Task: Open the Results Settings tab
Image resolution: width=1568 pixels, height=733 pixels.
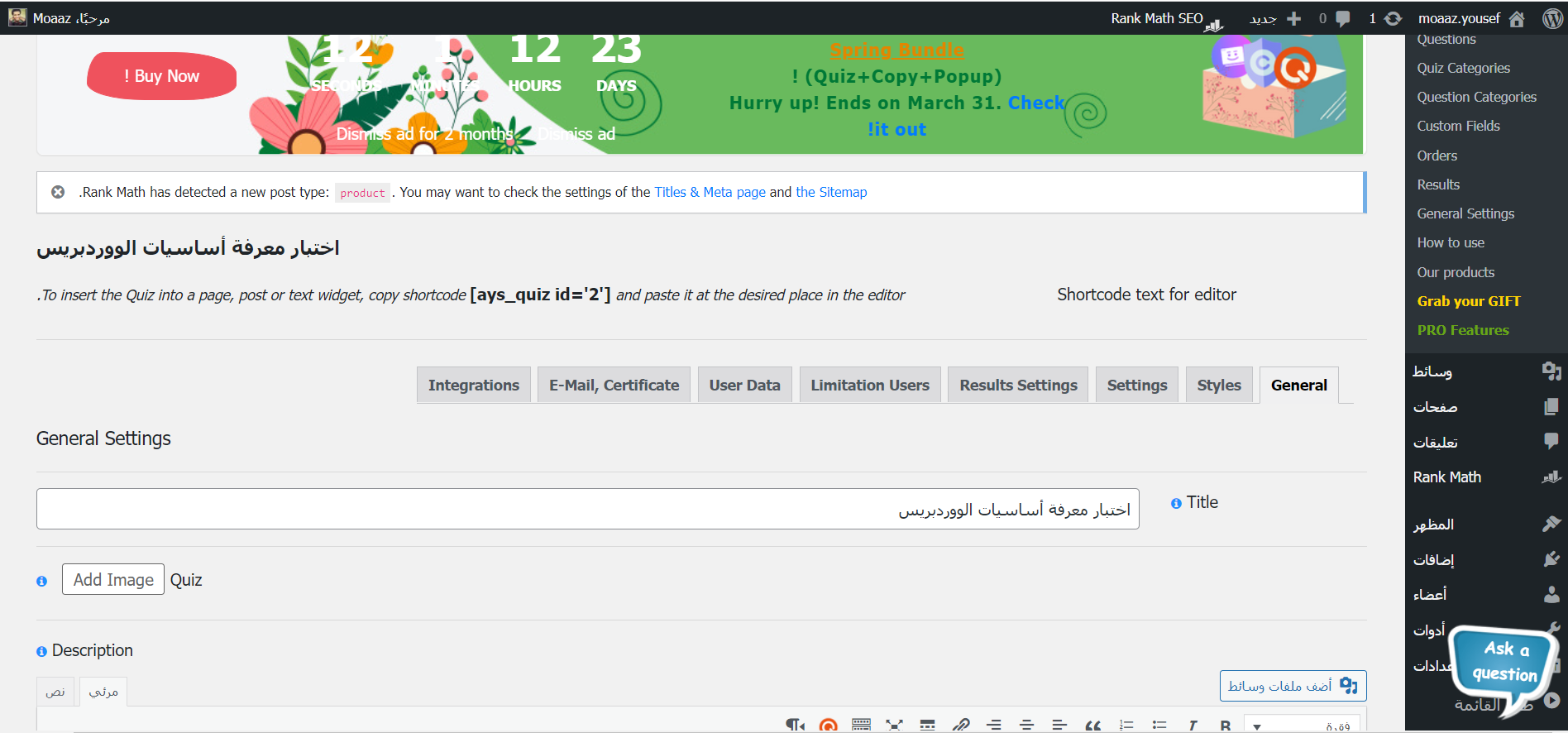Action: [x=1019, y=385]
